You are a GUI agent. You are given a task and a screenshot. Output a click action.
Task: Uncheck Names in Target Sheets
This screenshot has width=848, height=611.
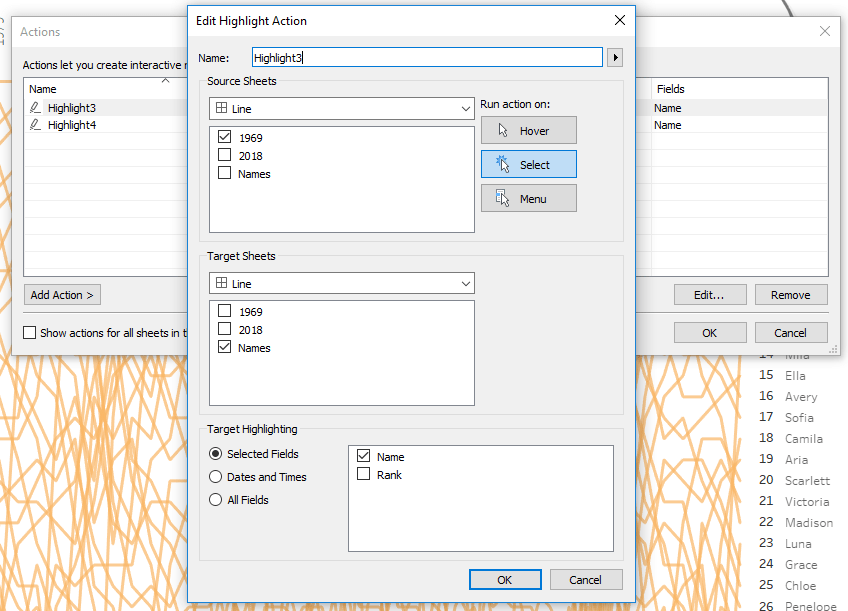(x=224, y=348)
